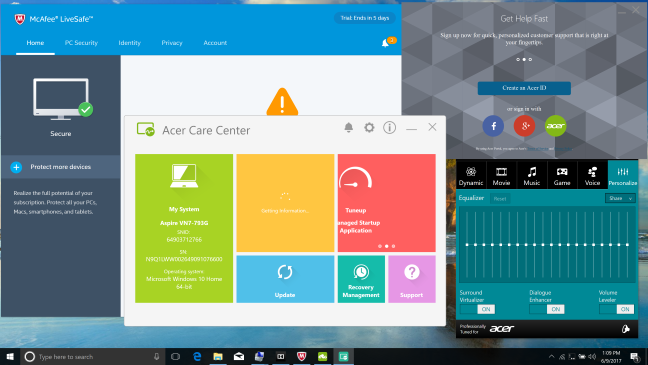Expand the Share dropdown in equalizer
648x365 pixels.
tap(620, 198)
